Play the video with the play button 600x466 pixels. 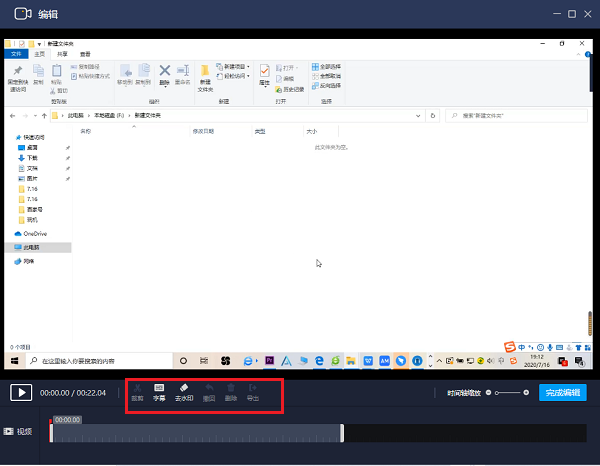[21, 393]
